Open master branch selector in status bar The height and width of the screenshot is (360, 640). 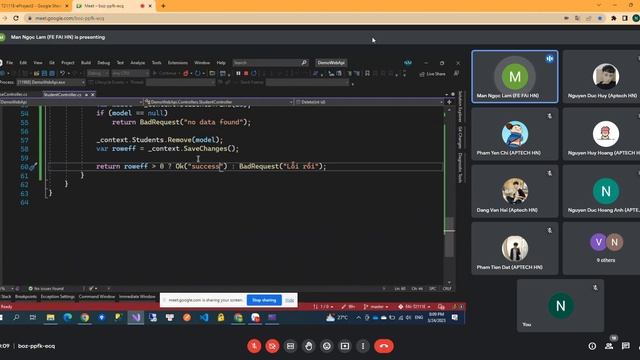tap(376, 307)
